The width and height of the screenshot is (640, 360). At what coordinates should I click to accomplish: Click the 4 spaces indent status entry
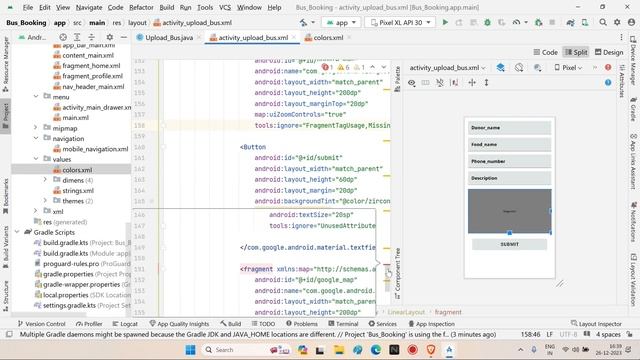pyautogui.click(x=608, y=334)
